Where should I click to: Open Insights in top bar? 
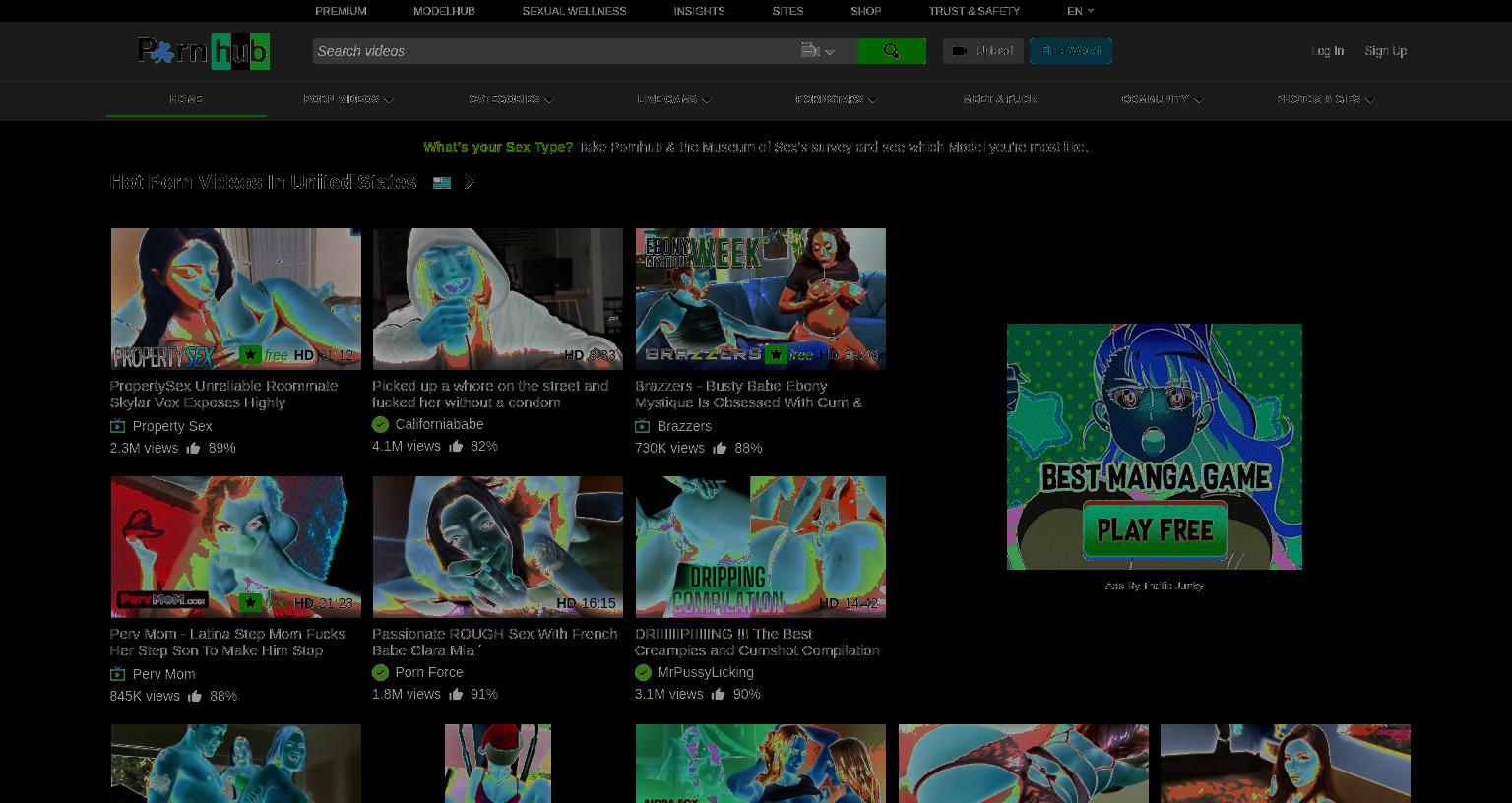point(699,11)
